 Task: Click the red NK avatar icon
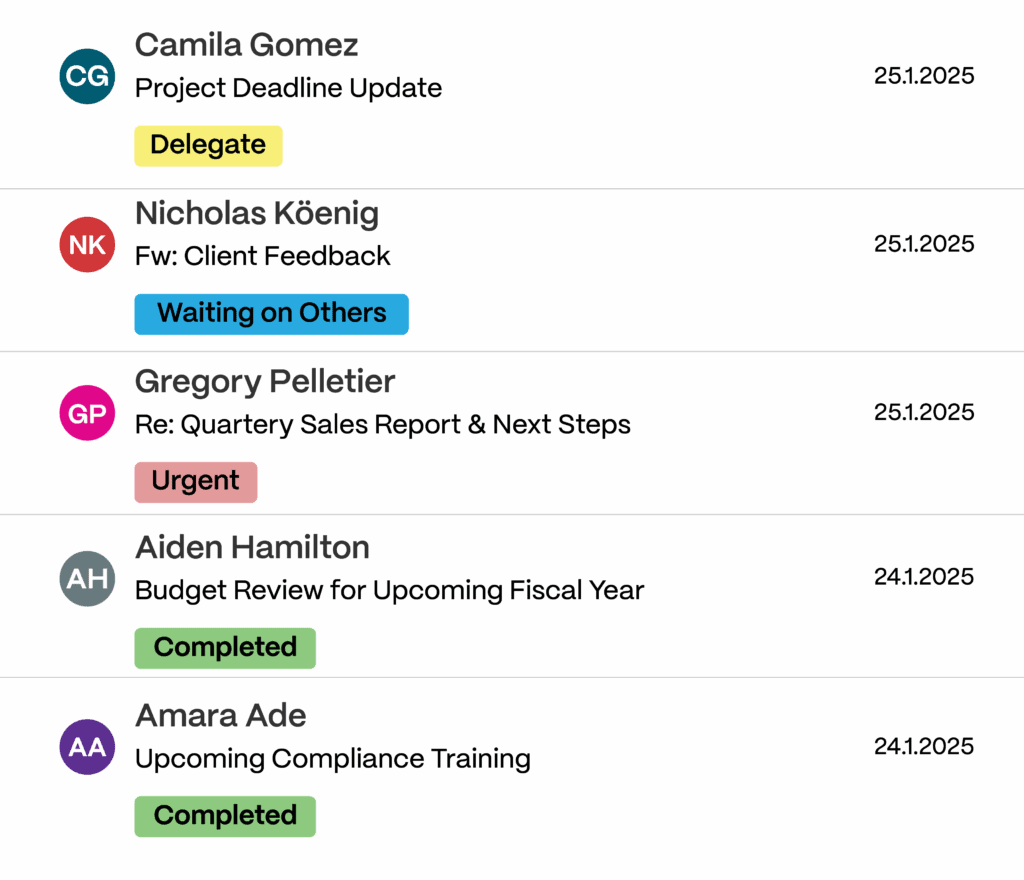[x=88, y=244]
